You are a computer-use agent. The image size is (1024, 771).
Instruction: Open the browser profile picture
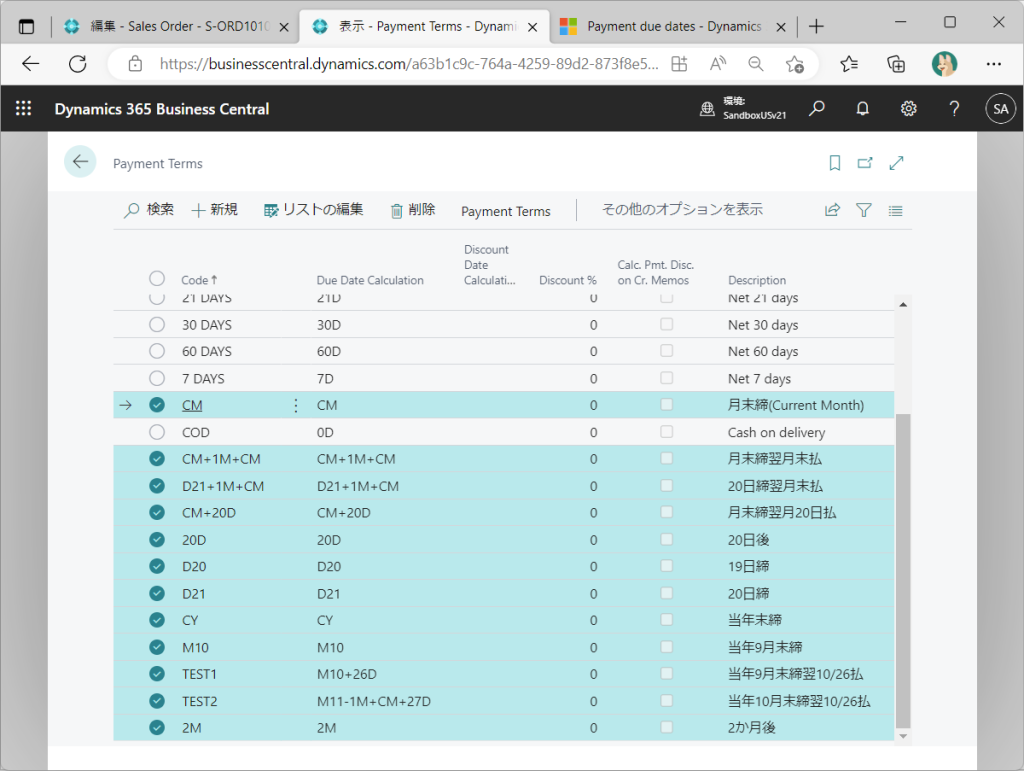pos(944,63)
